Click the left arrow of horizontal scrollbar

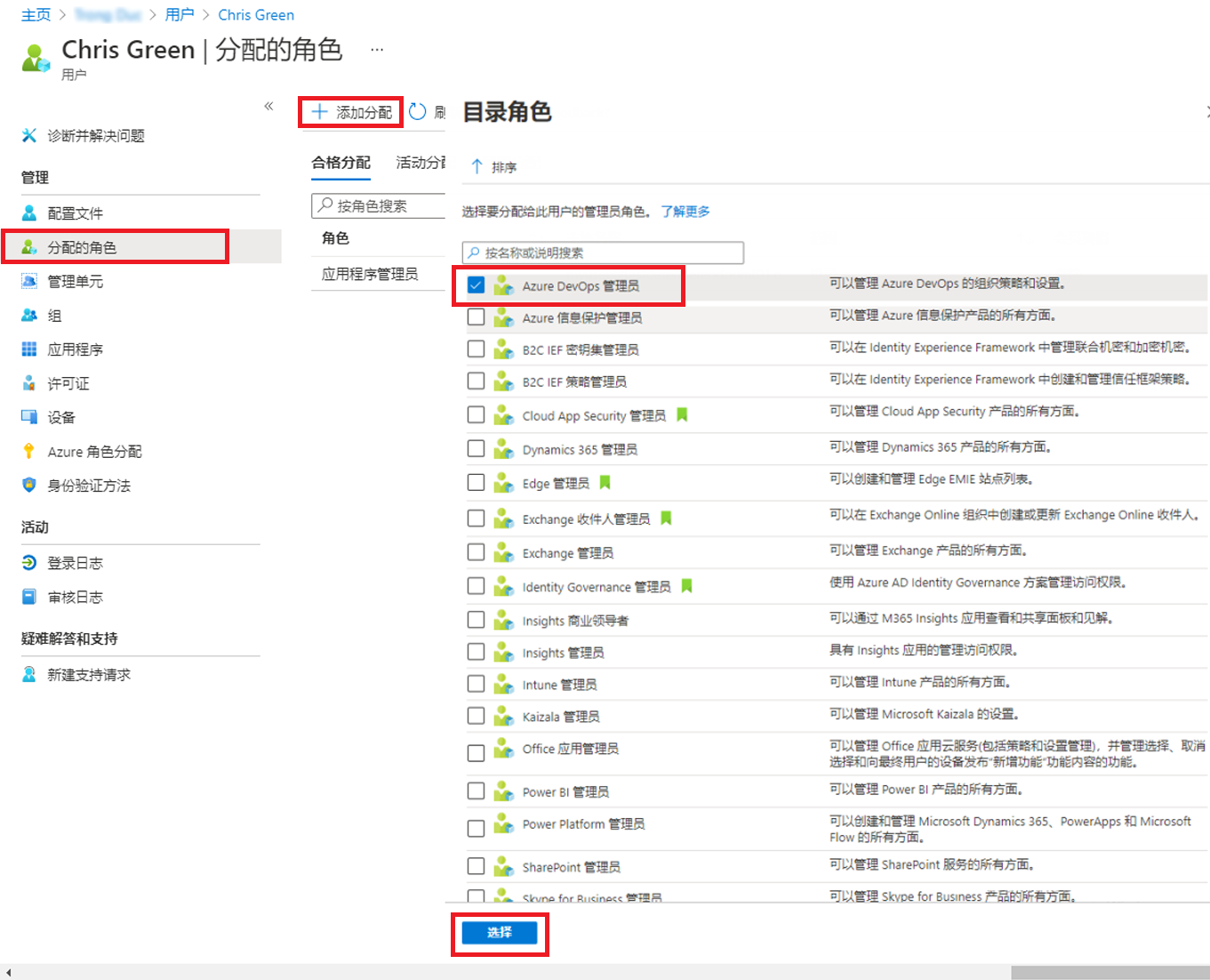tap(8, 973)
